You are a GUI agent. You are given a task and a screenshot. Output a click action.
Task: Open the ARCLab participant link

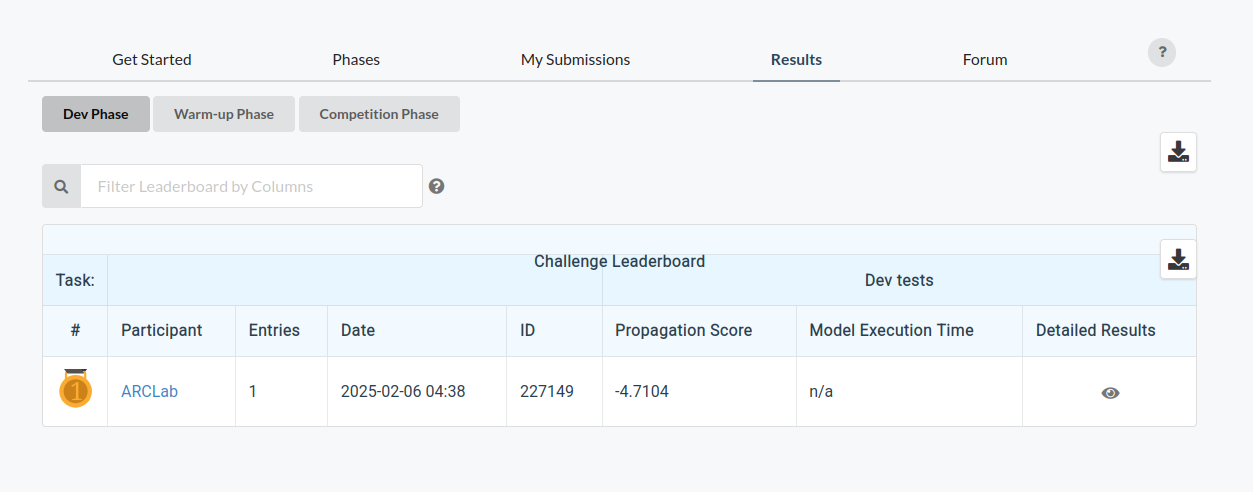[149, 391]
